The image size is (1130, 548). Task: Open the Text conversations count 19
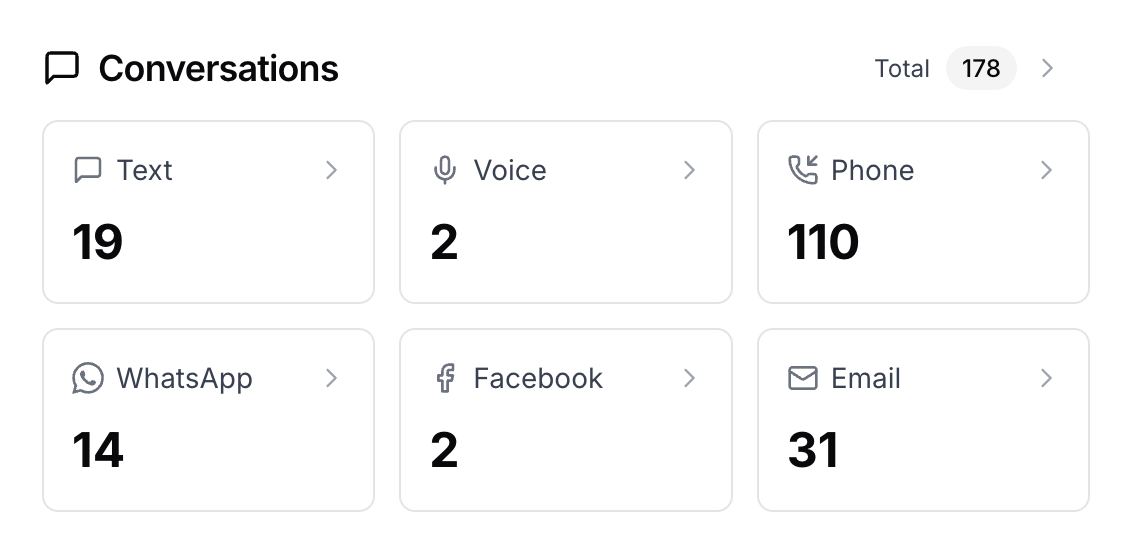97,242
